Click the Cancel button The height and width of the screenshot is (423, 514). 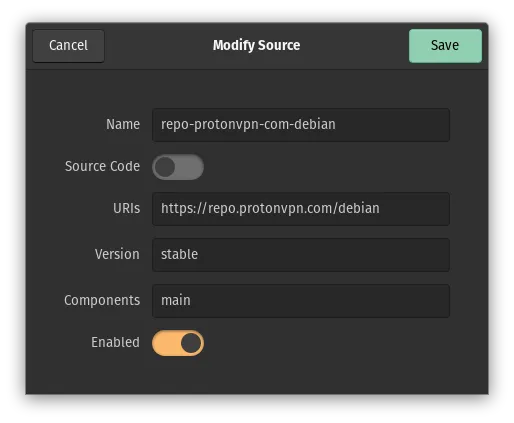point(68,46)
